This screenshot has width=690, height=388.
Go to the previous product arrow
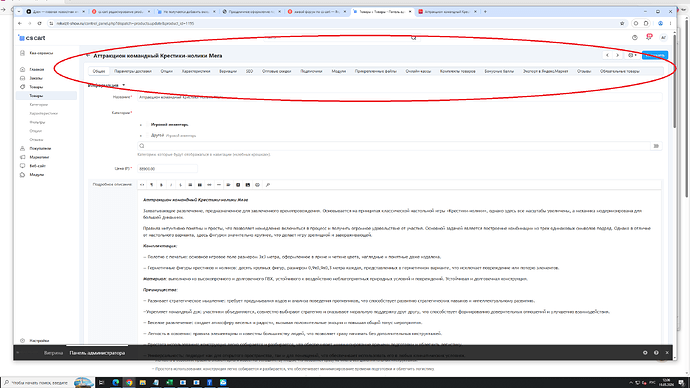[x=607, y=55]
